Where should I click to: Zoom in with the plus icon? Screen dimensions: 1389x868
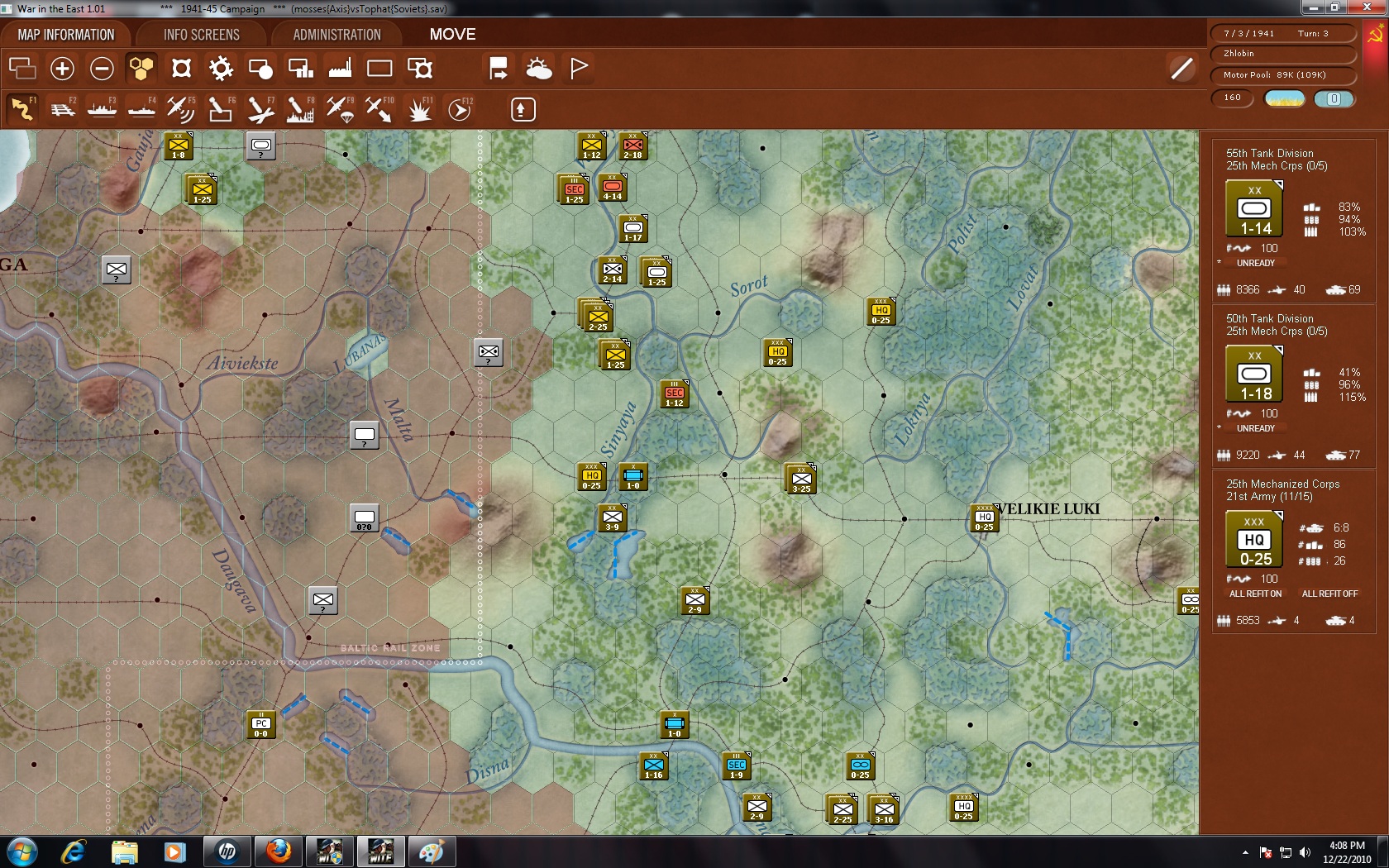62,68
